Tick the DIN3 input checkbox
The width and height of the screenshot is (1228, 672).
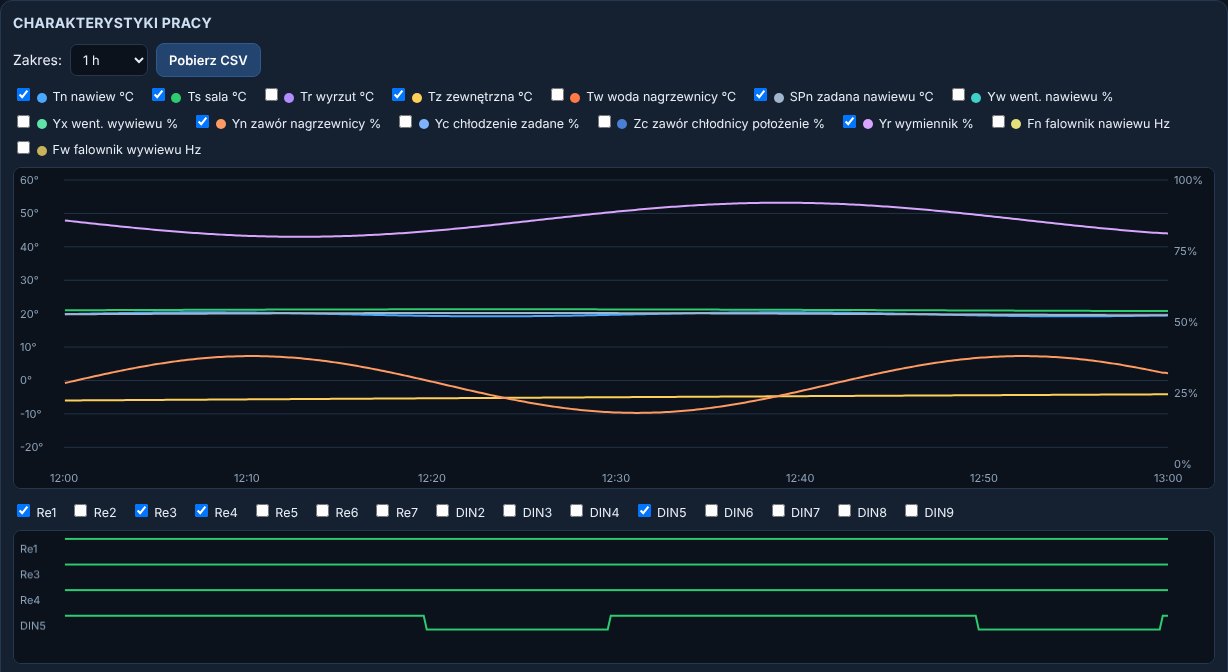[x=510, y=511]
